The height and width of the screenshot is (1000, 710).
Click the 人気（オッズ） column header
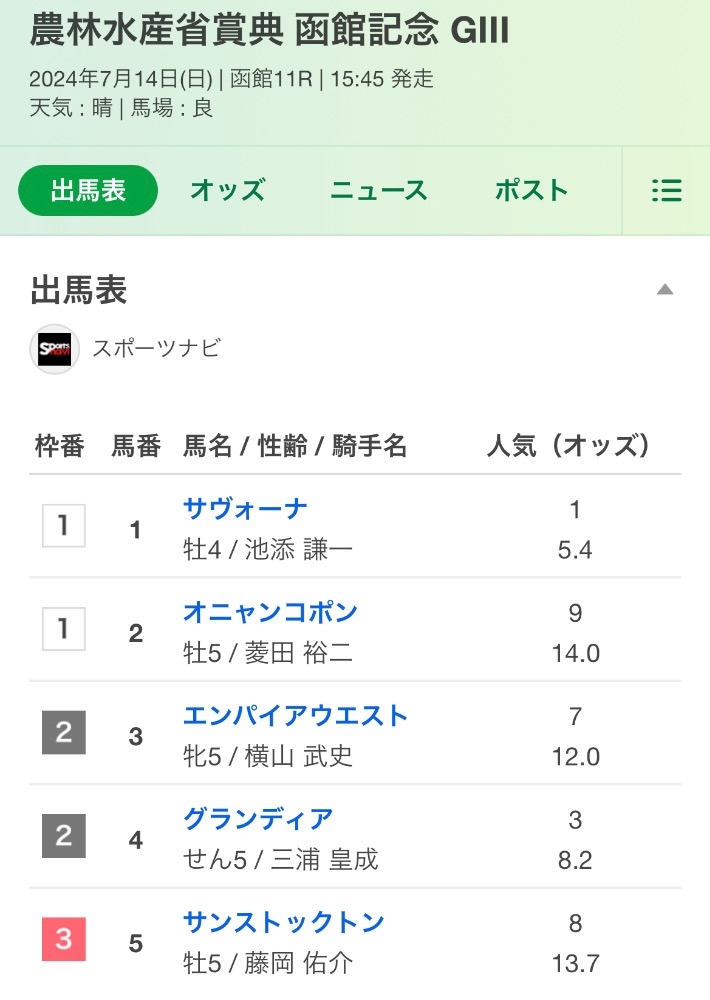568,446
